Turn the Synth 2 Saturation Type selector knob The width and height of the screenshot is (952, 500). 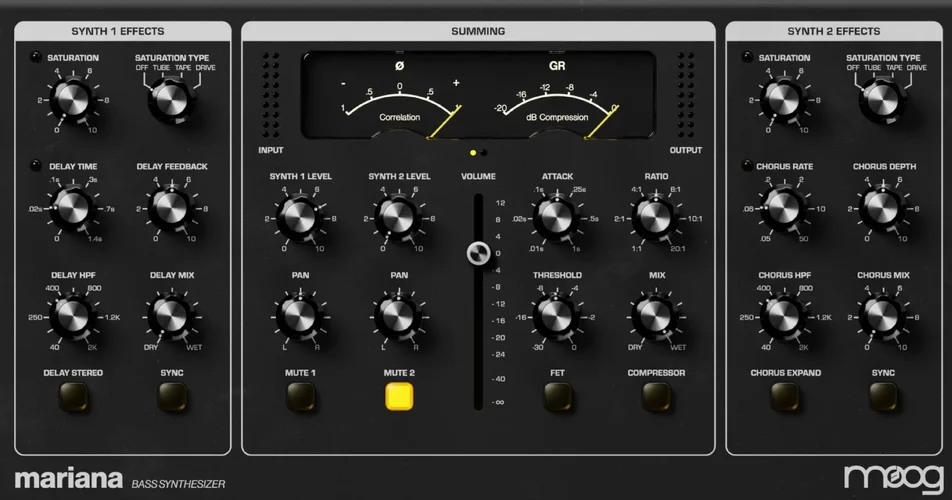(882, 100)
